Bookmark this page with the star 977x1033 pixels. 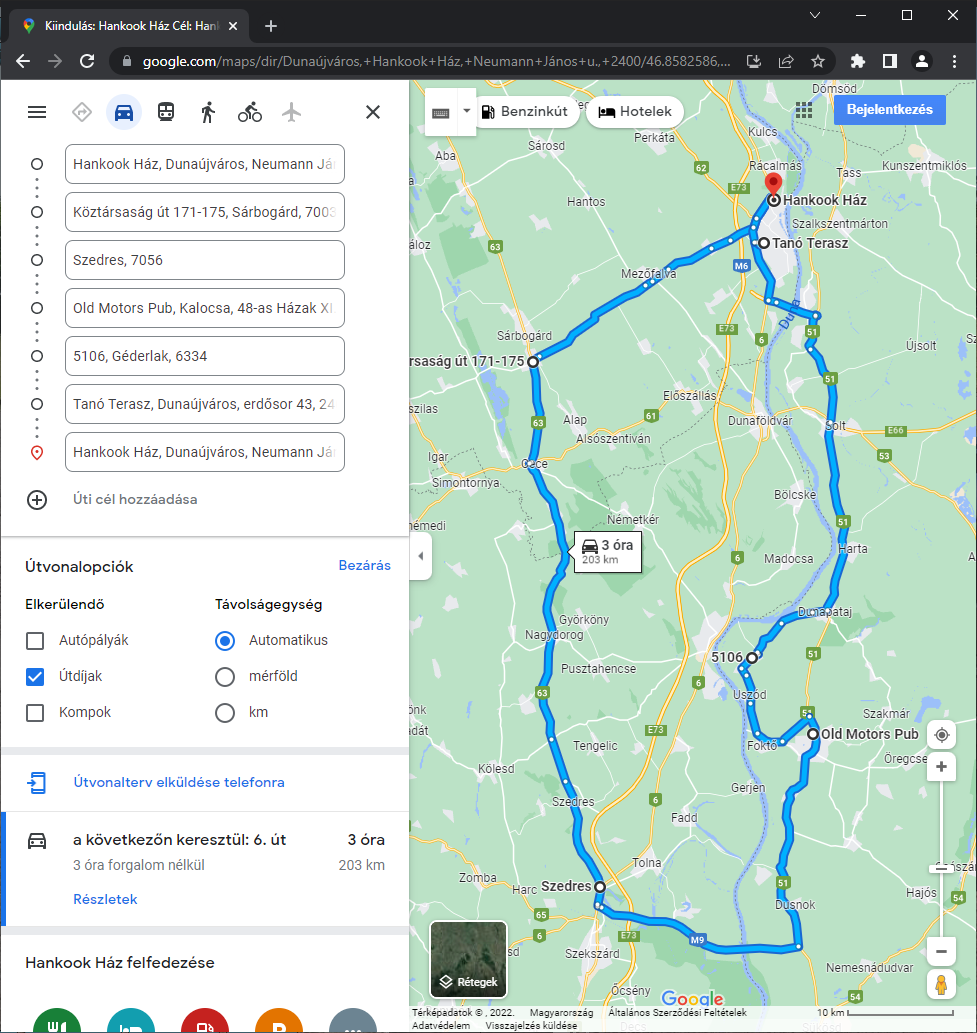pos(818,61)
